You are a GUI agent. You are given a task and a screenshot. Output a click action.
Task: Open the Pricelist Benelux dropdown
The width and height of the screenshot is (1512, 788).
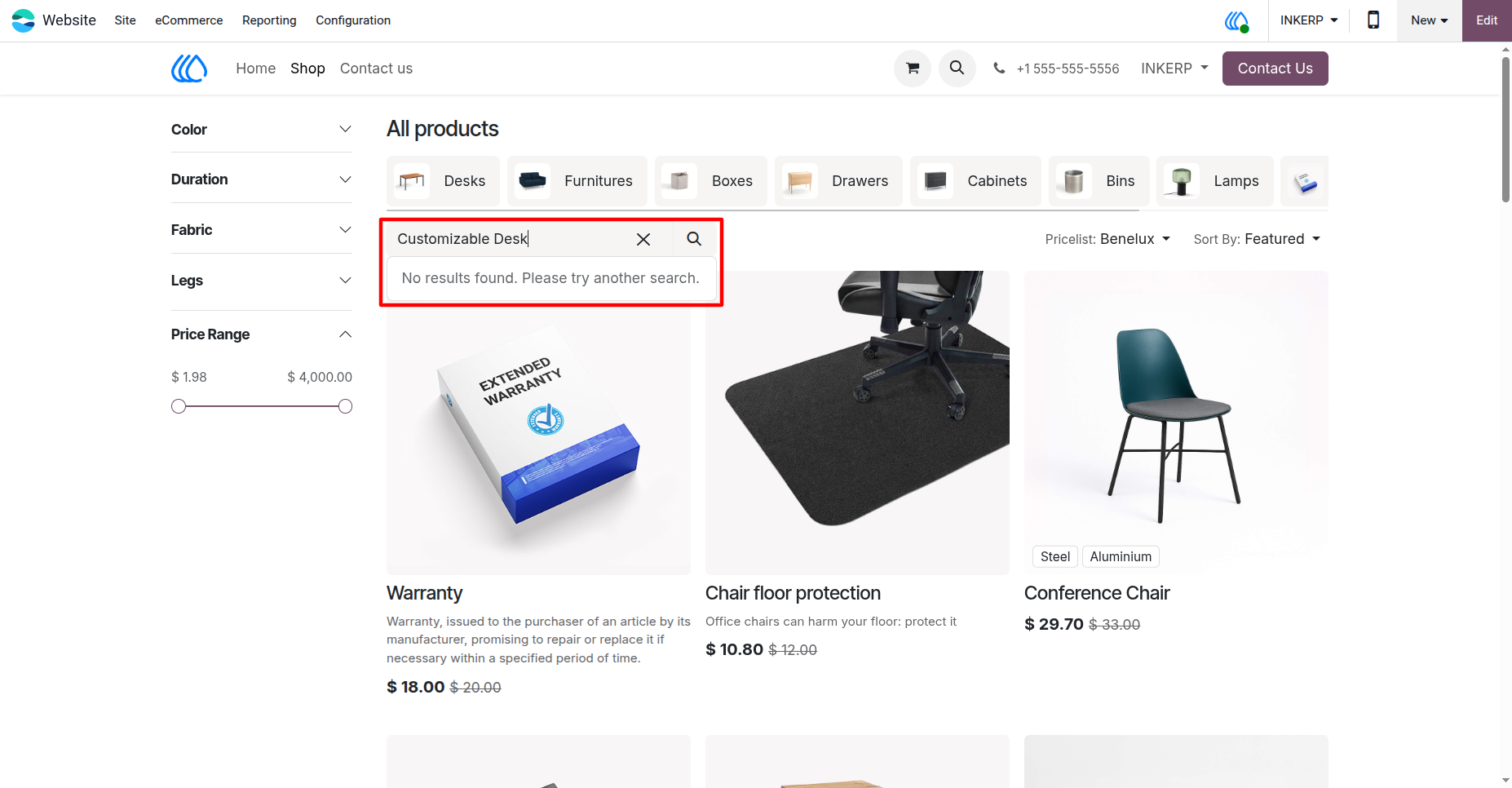[x=1107, y=239]
